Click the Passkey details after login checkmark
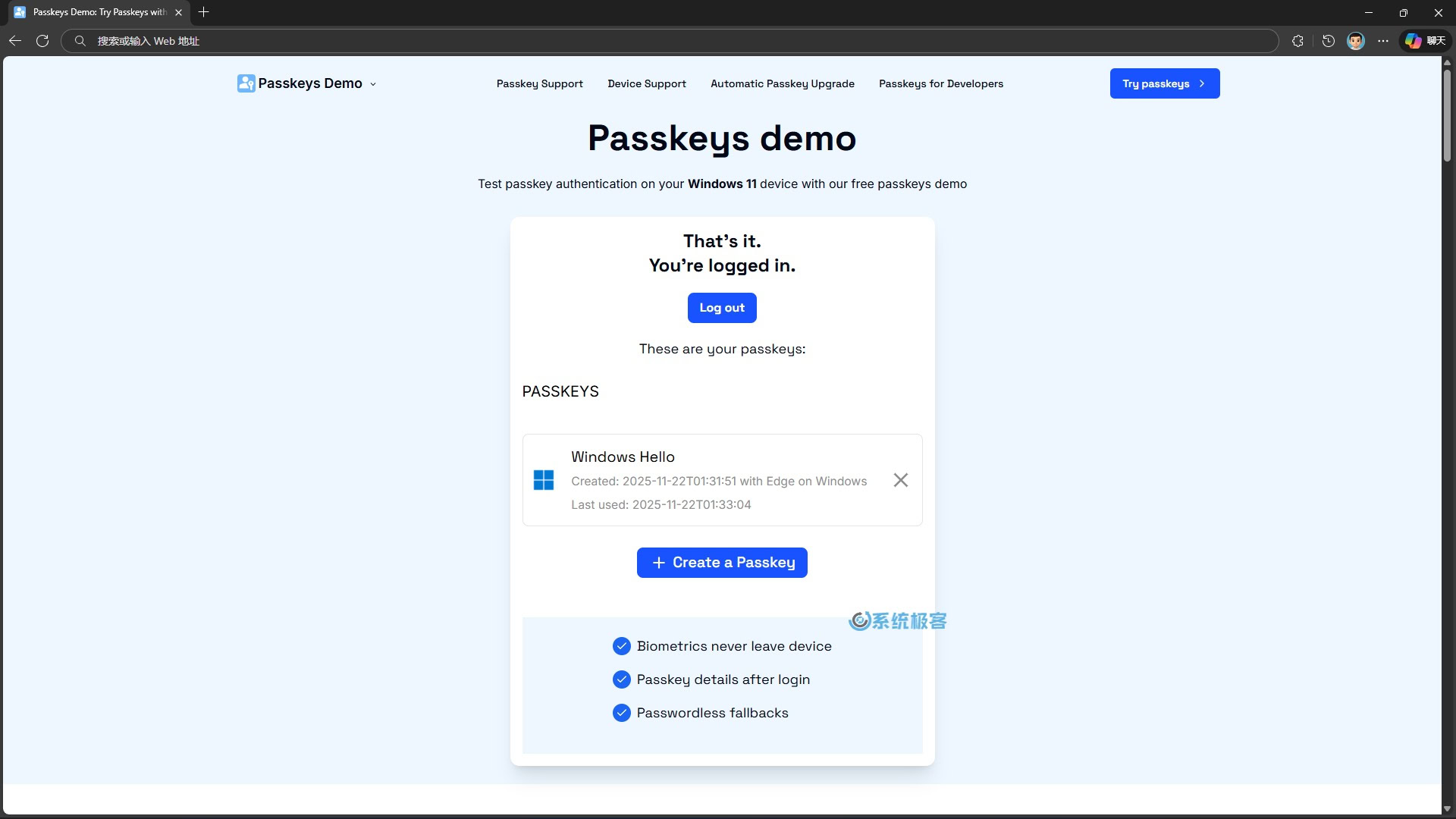 [x=621, y=679]
